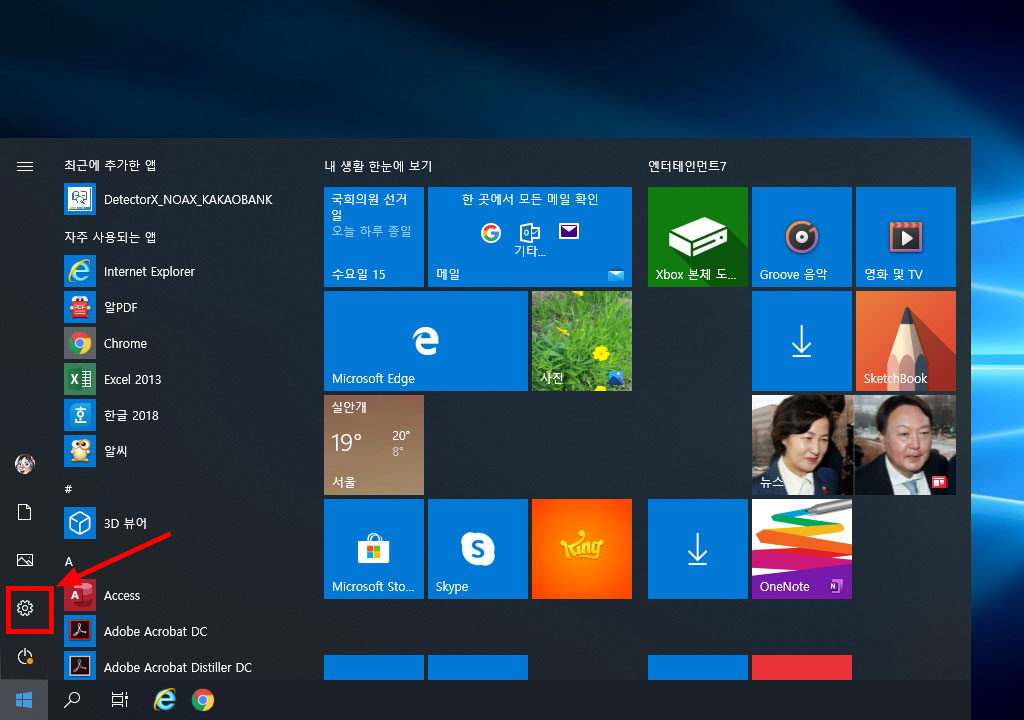Open Xbox 본체 도우미 tile
The width and height of the screenshot is (1024, 720).
pos(697,237)
